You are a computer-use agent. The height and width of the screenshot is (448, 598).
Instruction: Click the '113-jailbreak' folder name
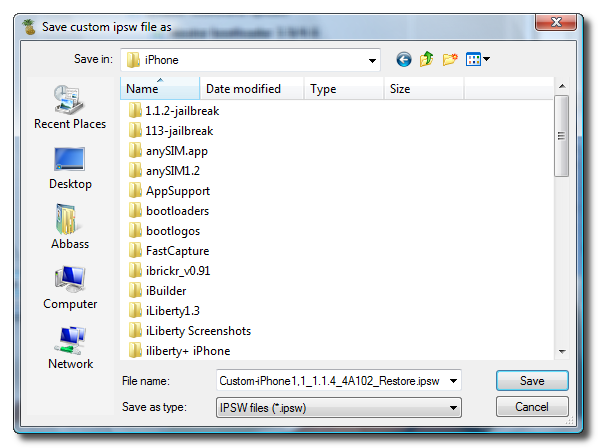point(179,131)
